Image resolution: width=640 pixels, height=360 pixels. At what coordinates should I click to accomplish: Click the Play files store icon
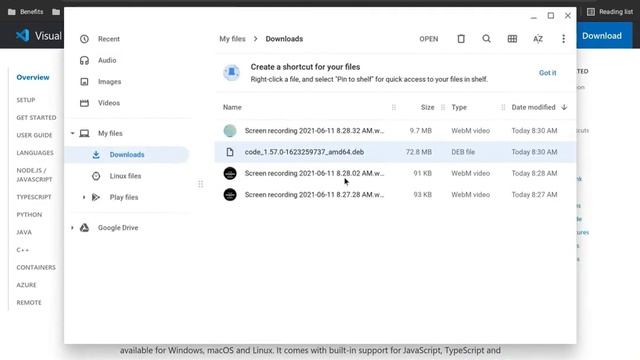click(96, 197)
